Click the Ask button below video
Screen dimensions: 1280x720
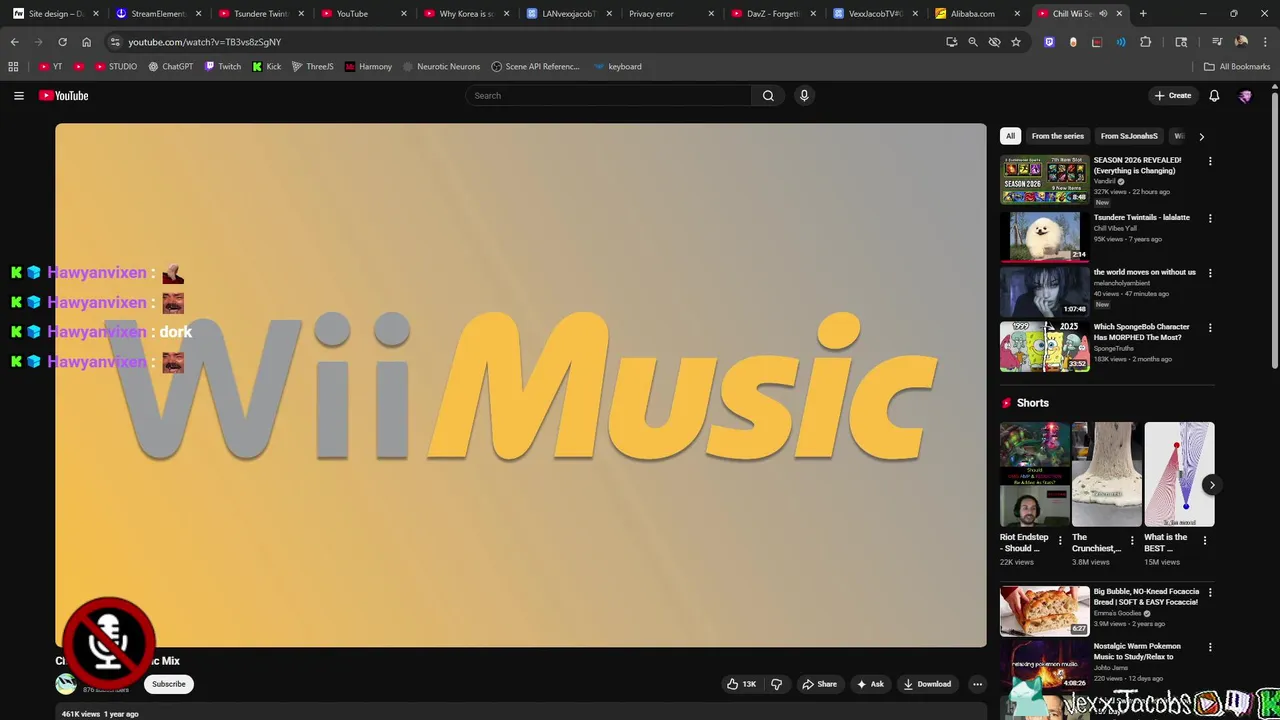870,684
